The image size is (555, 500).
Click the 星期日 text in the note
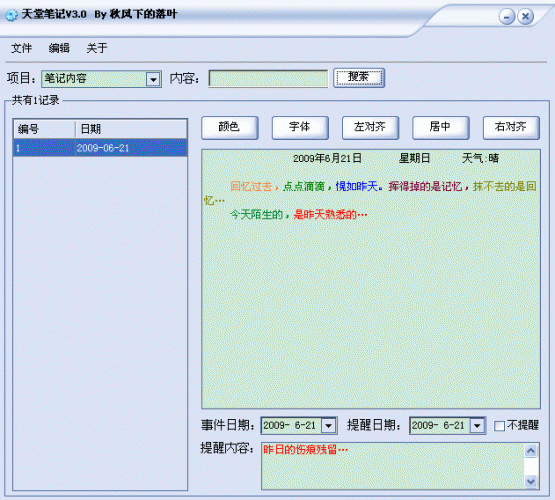click(414, 158)
